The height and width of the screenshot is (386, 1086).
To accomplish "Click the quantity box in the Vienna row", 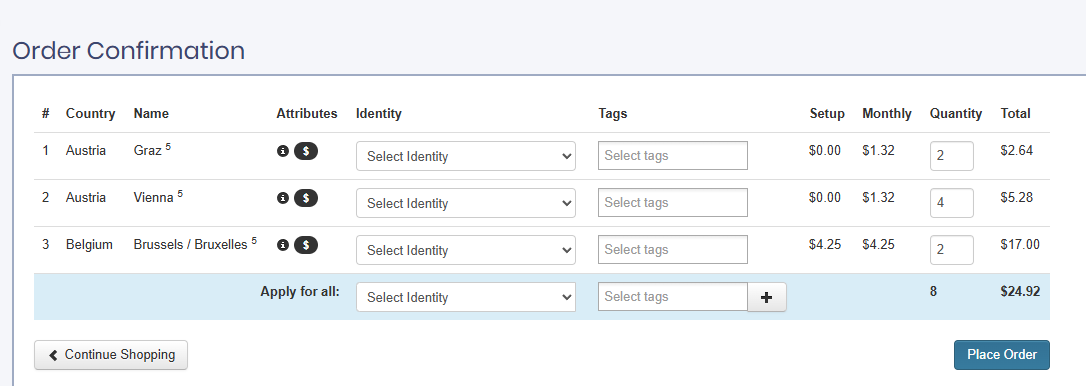I will [952, 203].
